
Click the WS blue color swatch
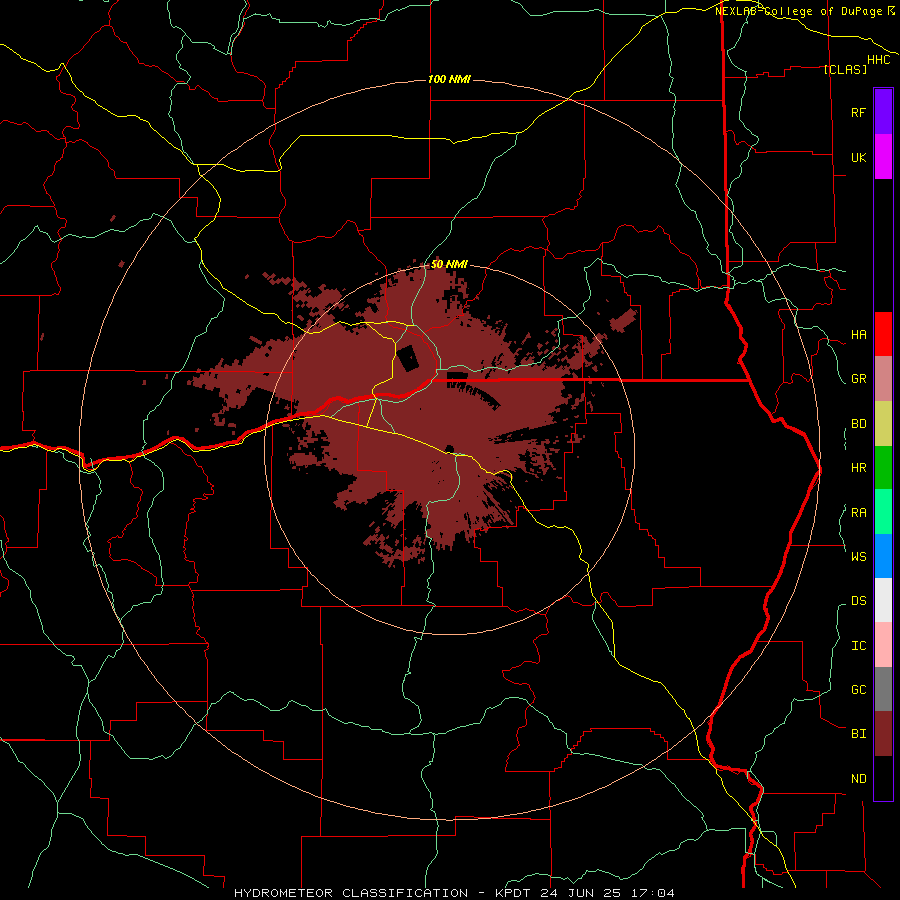click(x=883, y=556)
